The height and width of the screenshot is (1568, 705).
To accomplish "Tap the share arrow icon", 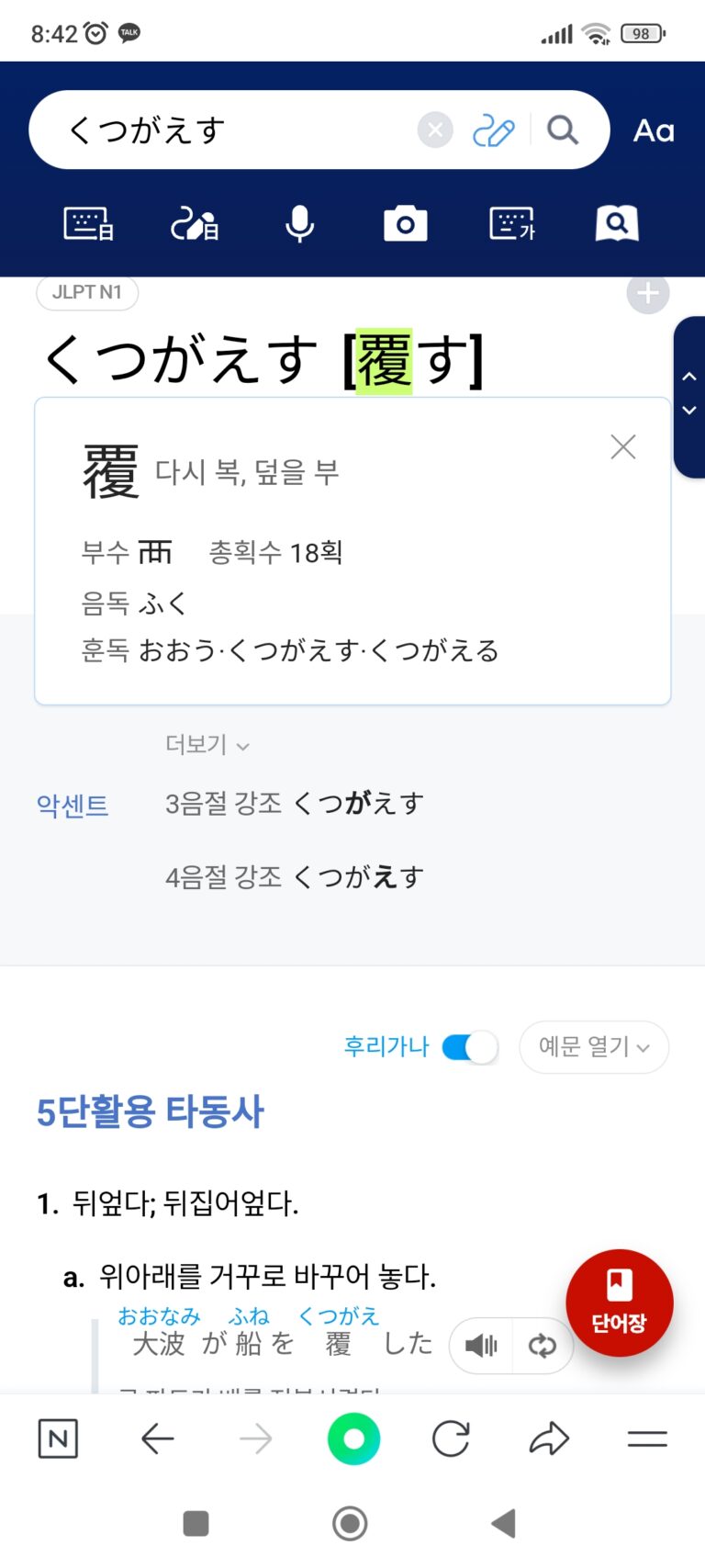I will [549, 1439].
